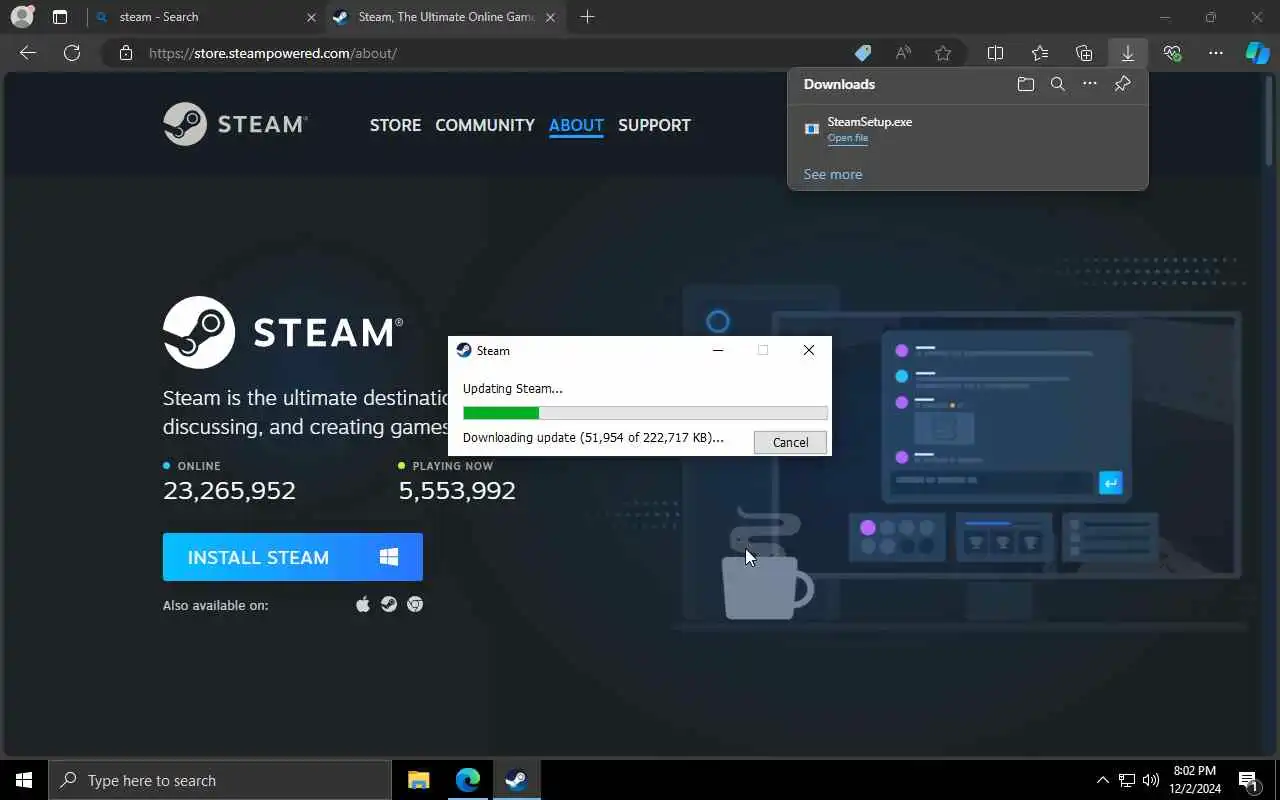Screen dimensions: 1280x800
Task: Select the SteamOS availability icon
Action: click(x=389, y=604)
